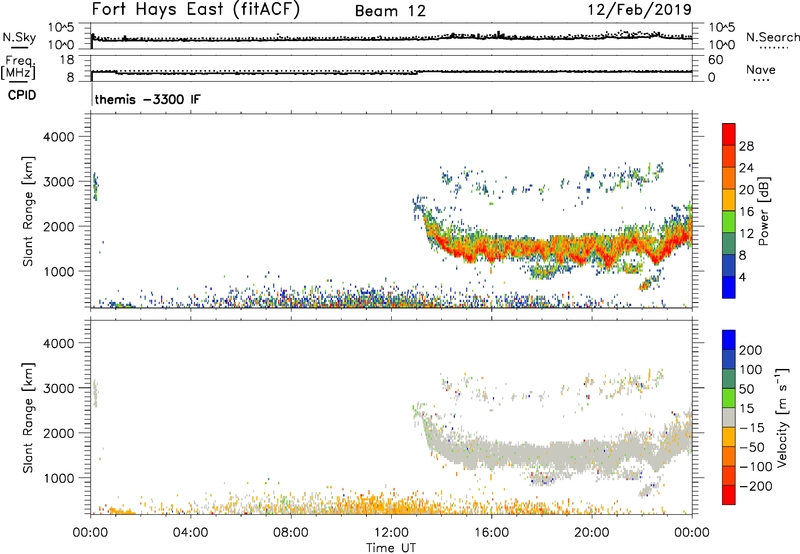Click the "60" tick on the Nave axis
800x554 pixels.
[x=716, y=60]
